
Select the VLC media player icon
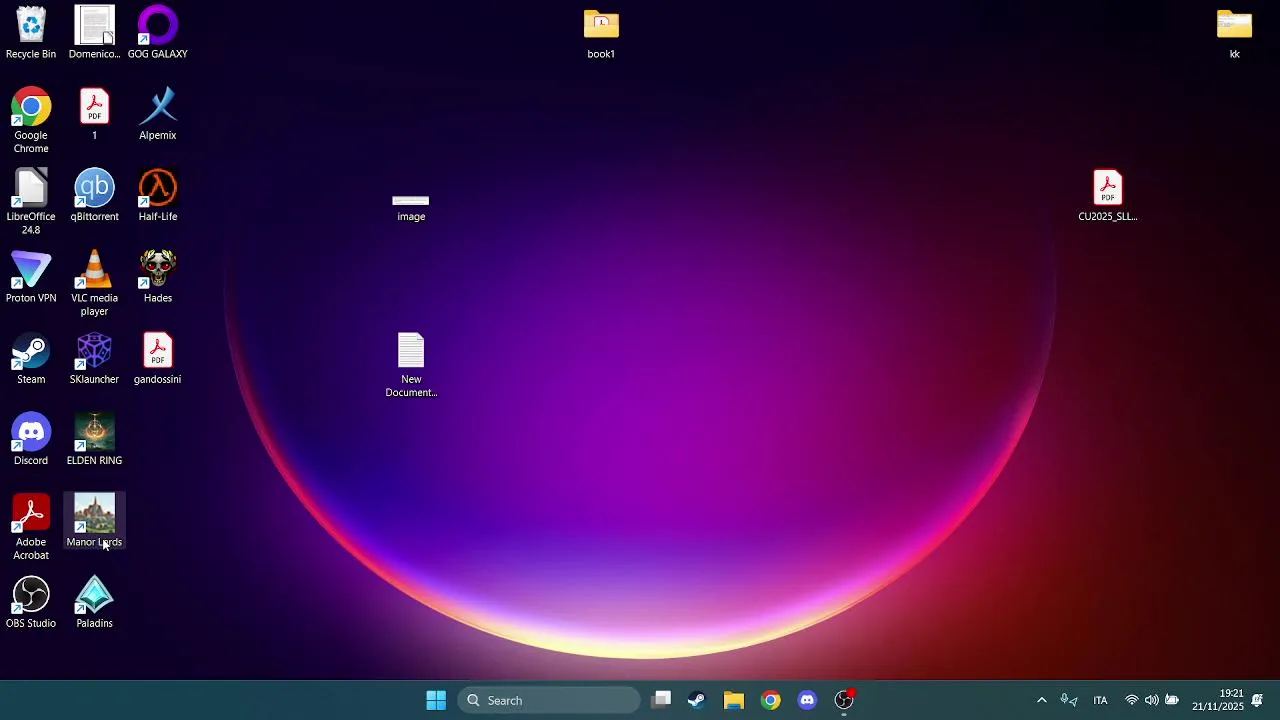click(x=94, y=283)
